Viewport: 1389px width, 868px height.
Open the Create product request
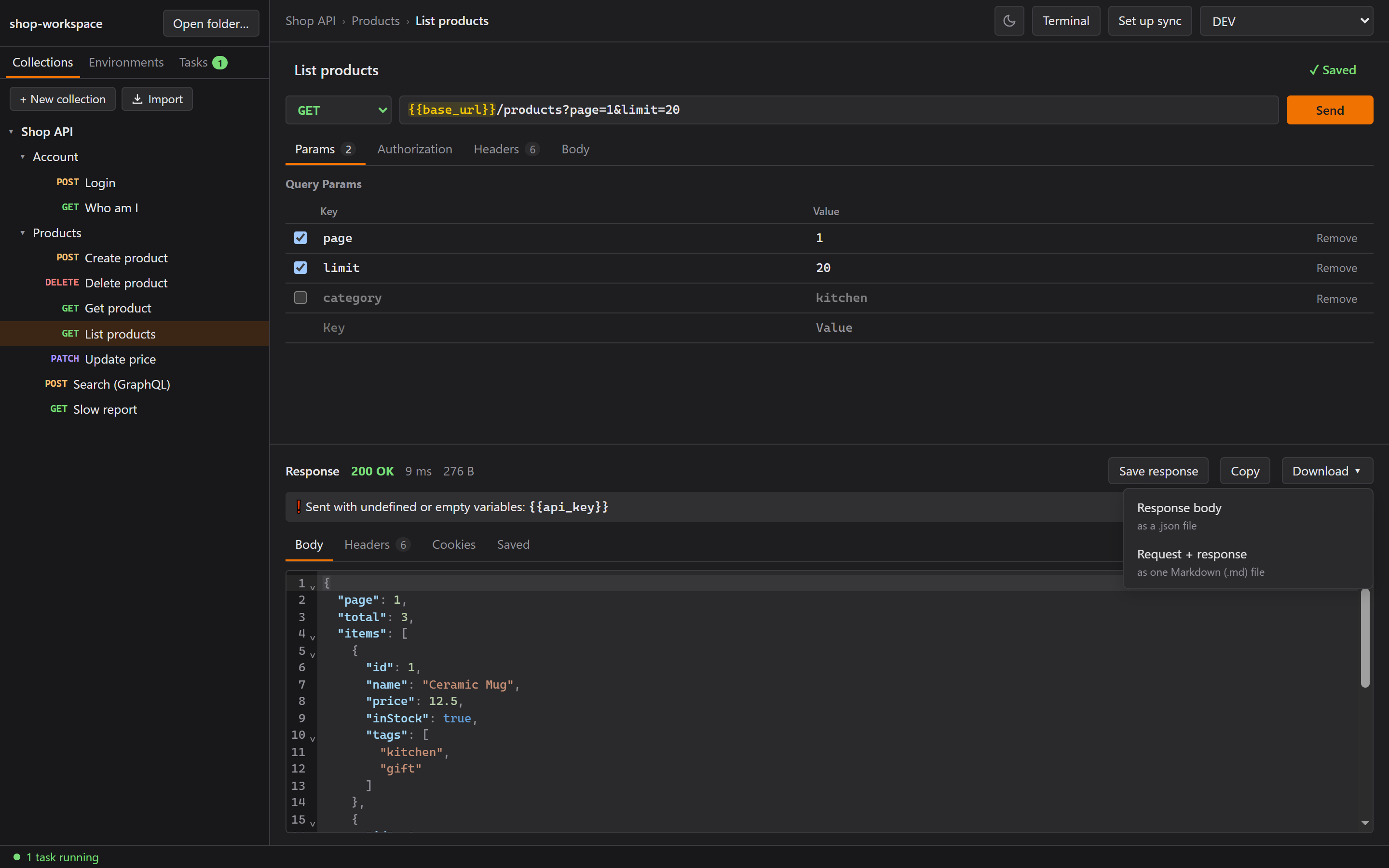tap(134, 258)
